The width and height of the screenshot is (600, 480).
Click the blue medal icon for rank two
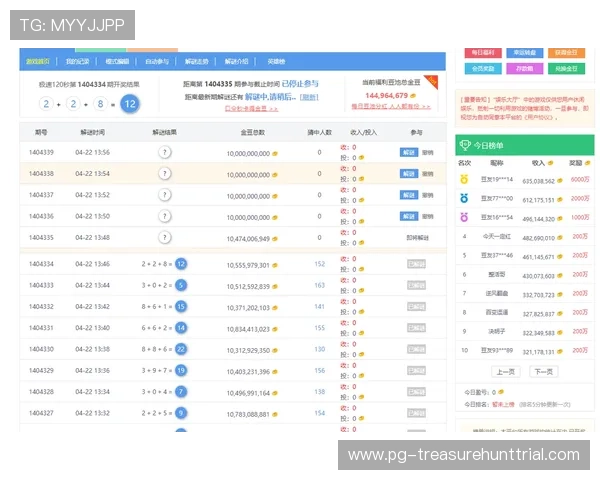pos(464,198)
